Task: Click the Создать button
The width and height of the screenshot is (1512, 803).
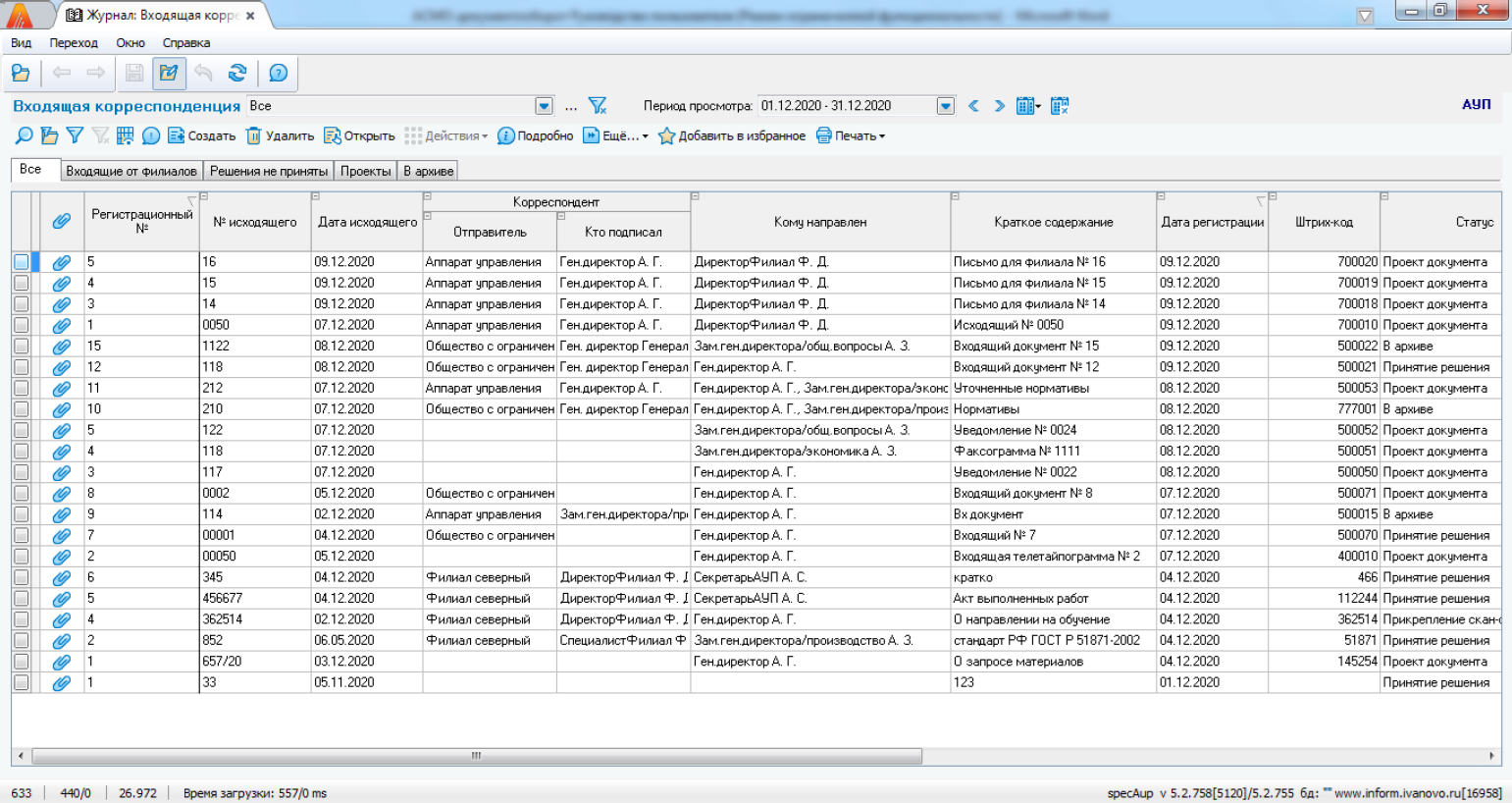Action: [x=202, y=136]
